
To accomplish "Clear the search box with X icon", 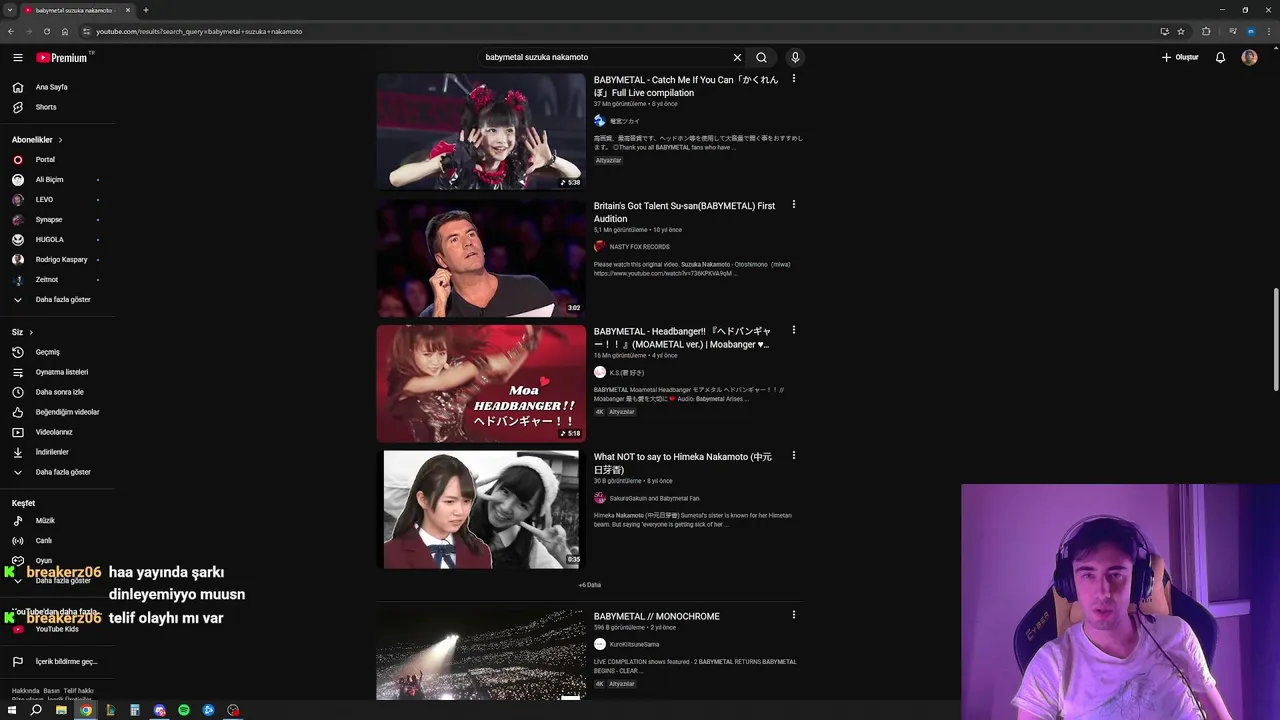I will click(x=738, y=57).
